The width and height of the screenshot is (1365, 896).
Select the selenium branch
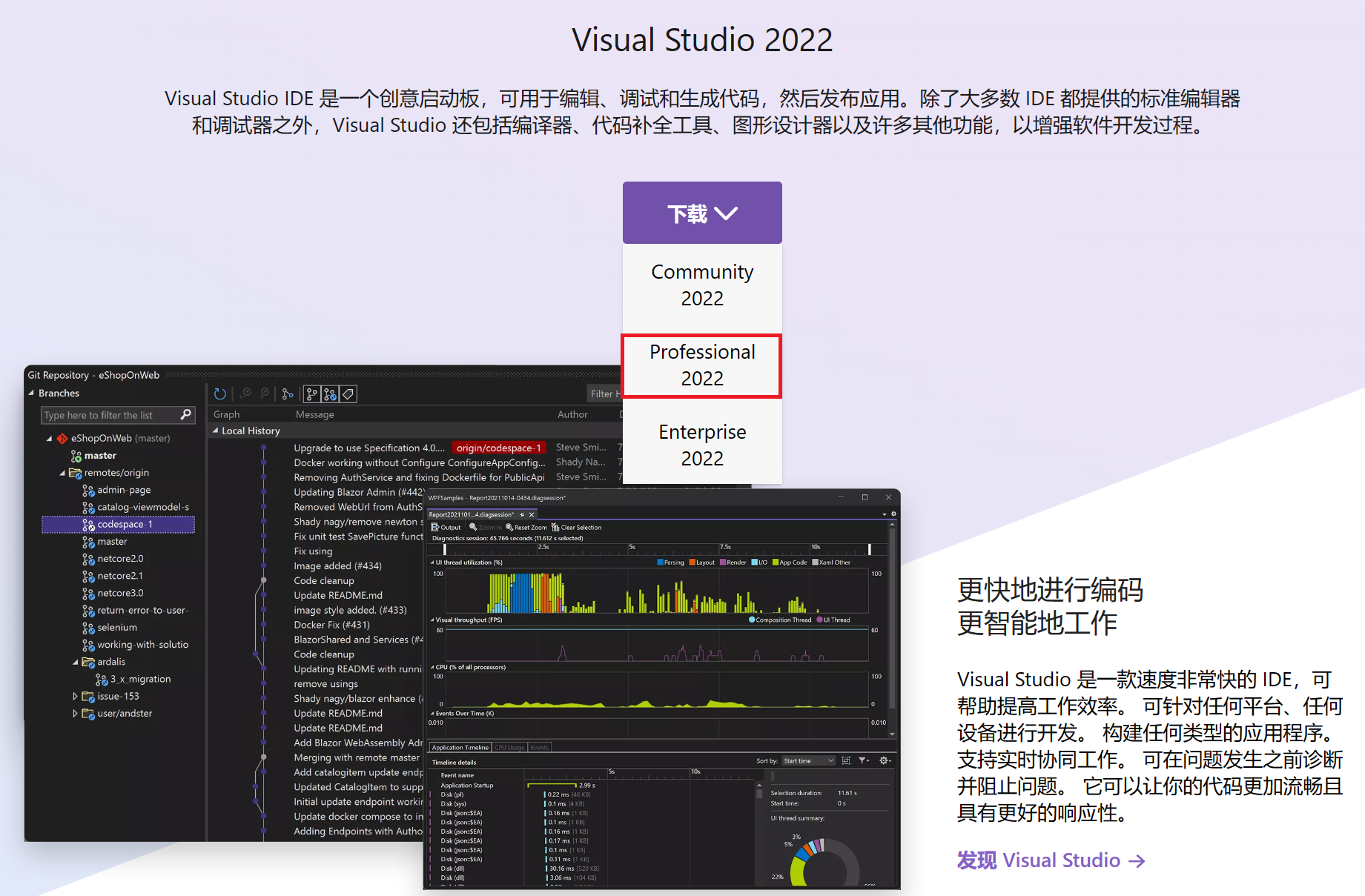[117, 628]
